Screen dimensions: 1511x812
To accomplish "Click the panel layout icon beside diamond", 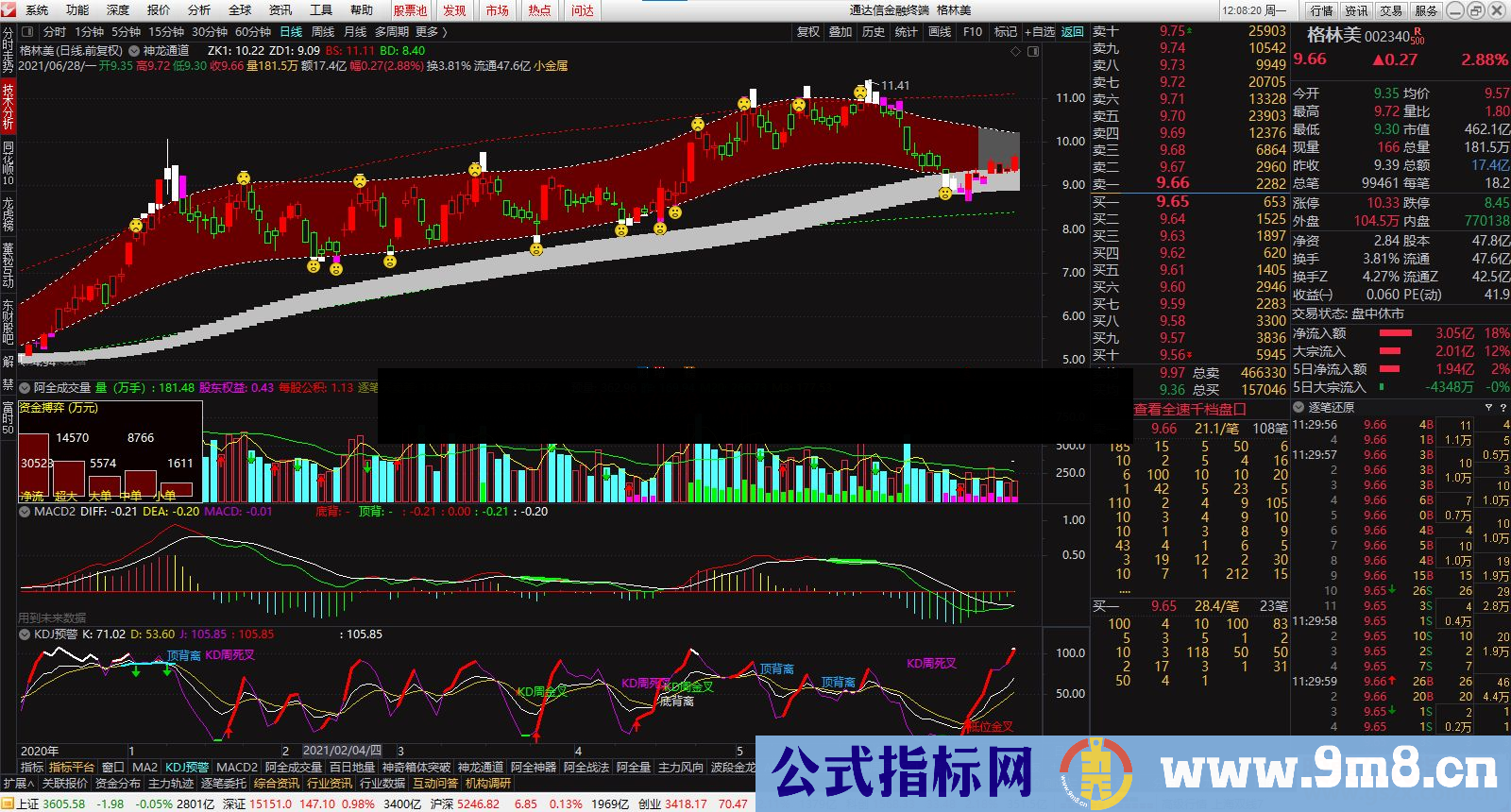I will pyautogui.click(x=1033, y=52).
